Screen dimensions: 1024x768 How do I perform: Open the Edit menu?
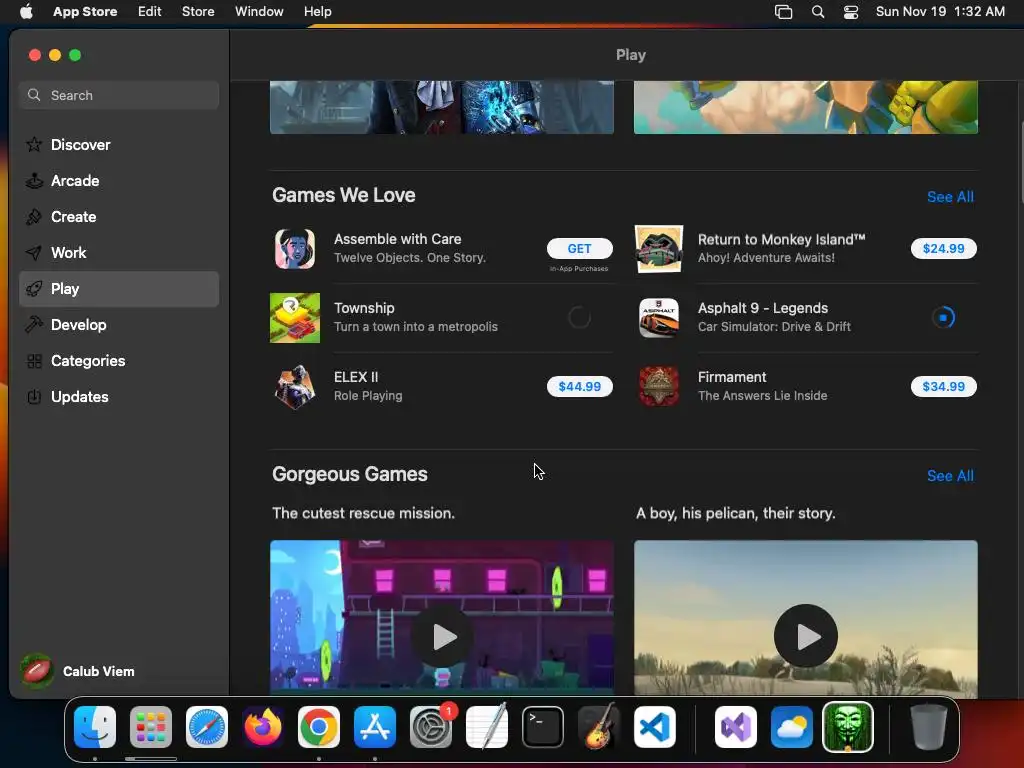pyautogui.click(x=150, y=12)
